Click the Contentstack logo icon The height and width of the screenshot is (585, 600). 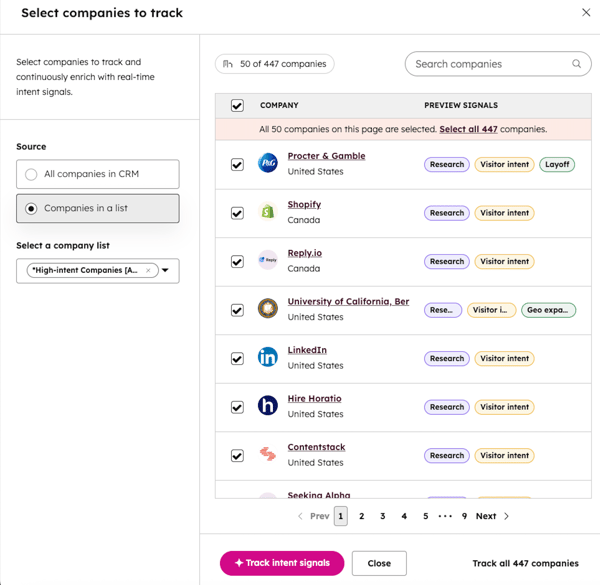(267, 455)
